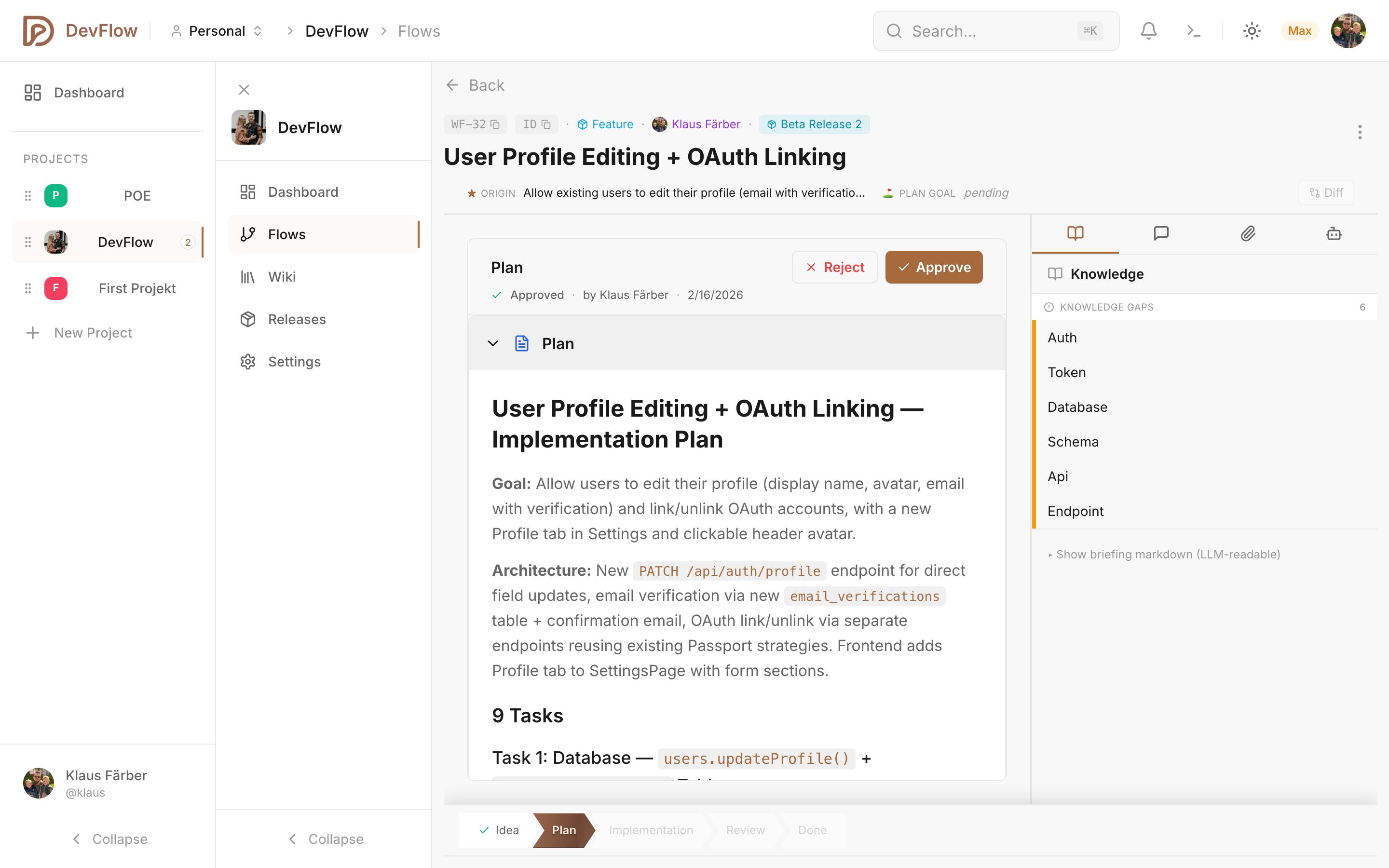Switch the Personal workspace dropdown
The height and width of the screenshot is (868, 1389).
tap(217, 31)
